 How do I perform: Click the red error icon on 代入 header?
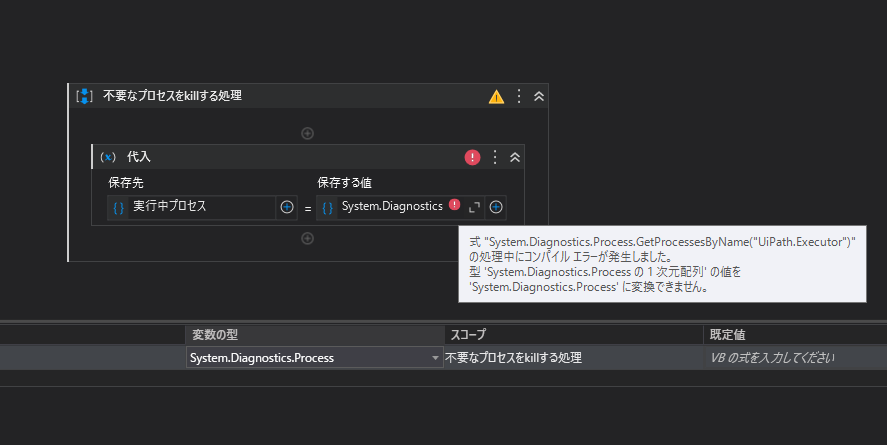point(472,157)
